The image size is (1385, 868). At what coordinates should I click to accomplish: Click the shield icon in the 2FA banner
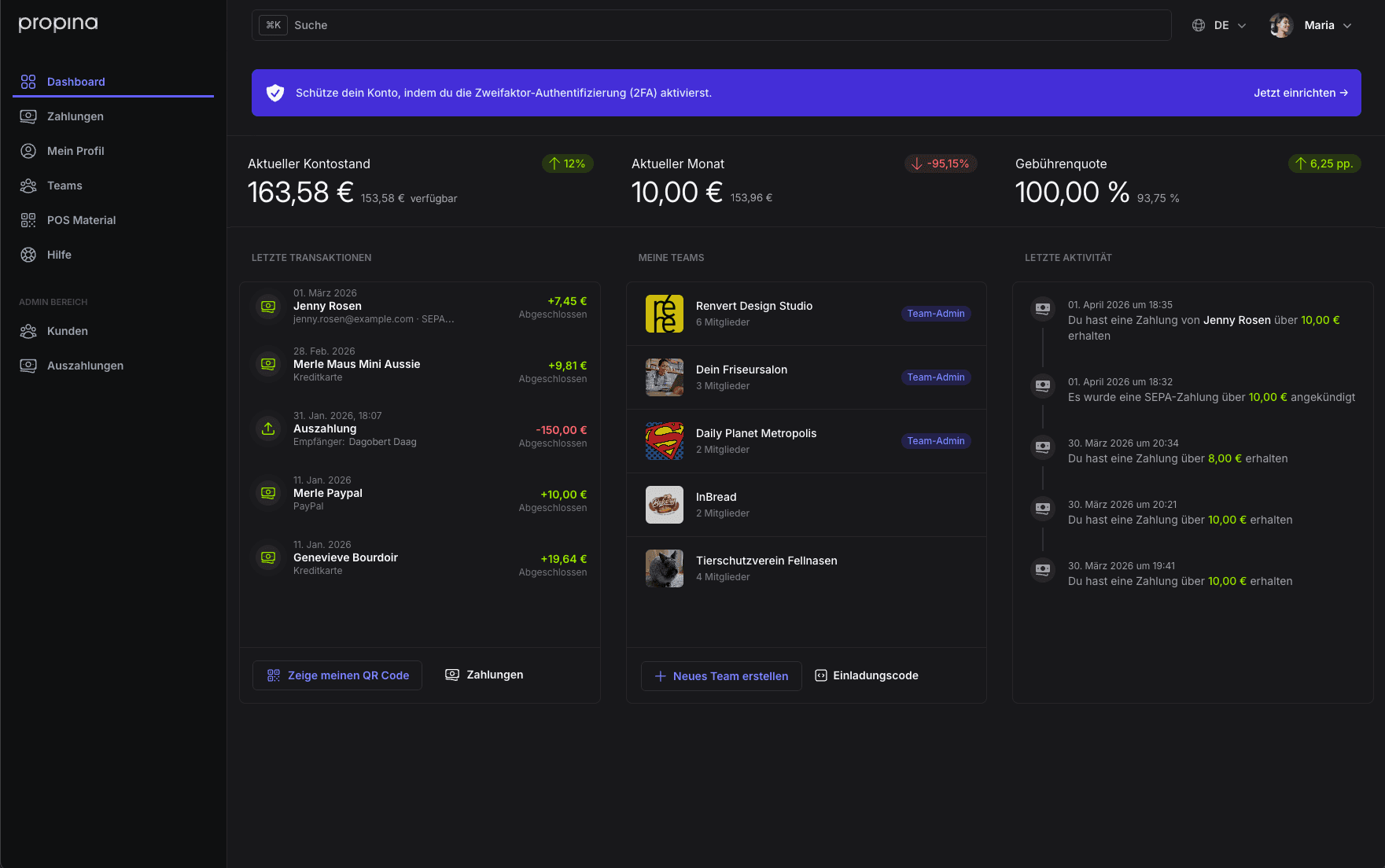point(275,92)
